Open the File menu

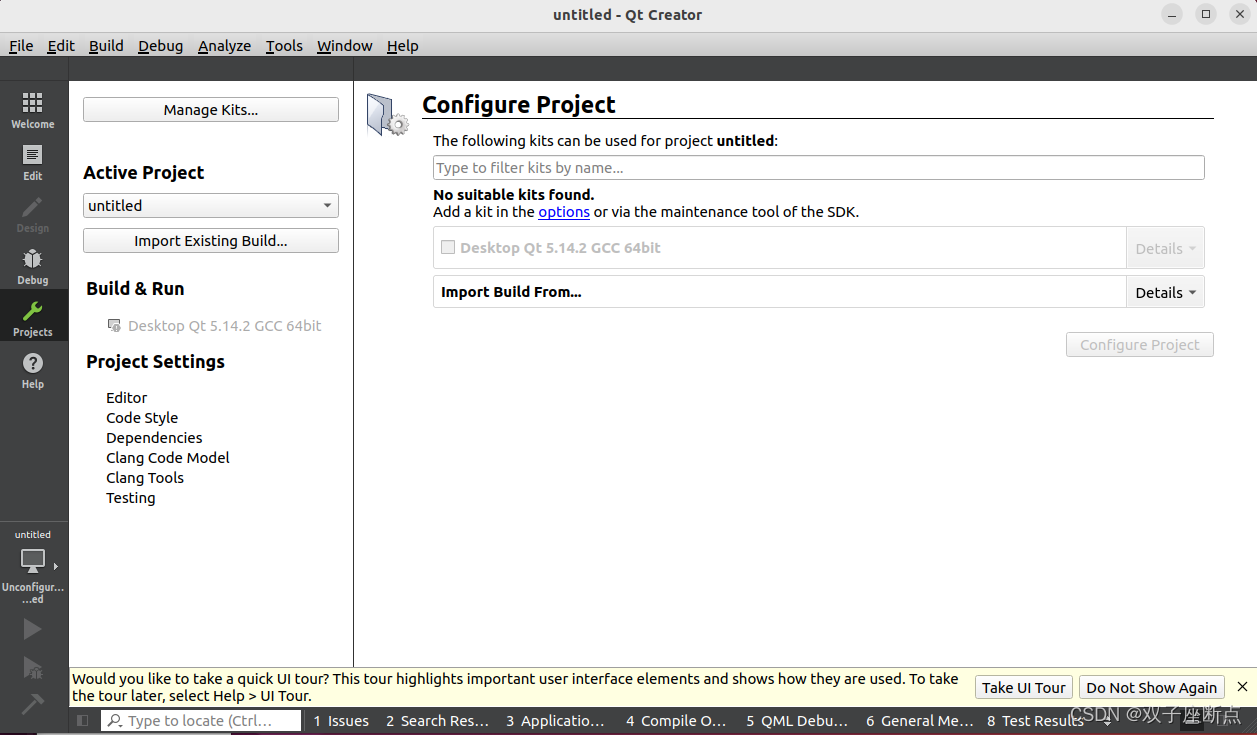pos(21,46)
